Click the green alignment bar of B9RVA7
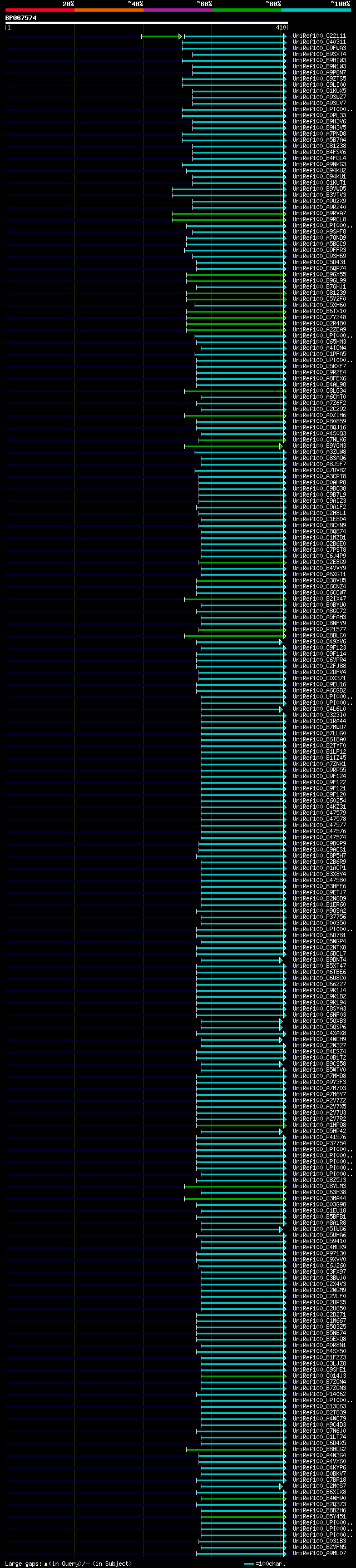Image resolution: width=356 pixels, height=1568 pixels. point(229,214)
